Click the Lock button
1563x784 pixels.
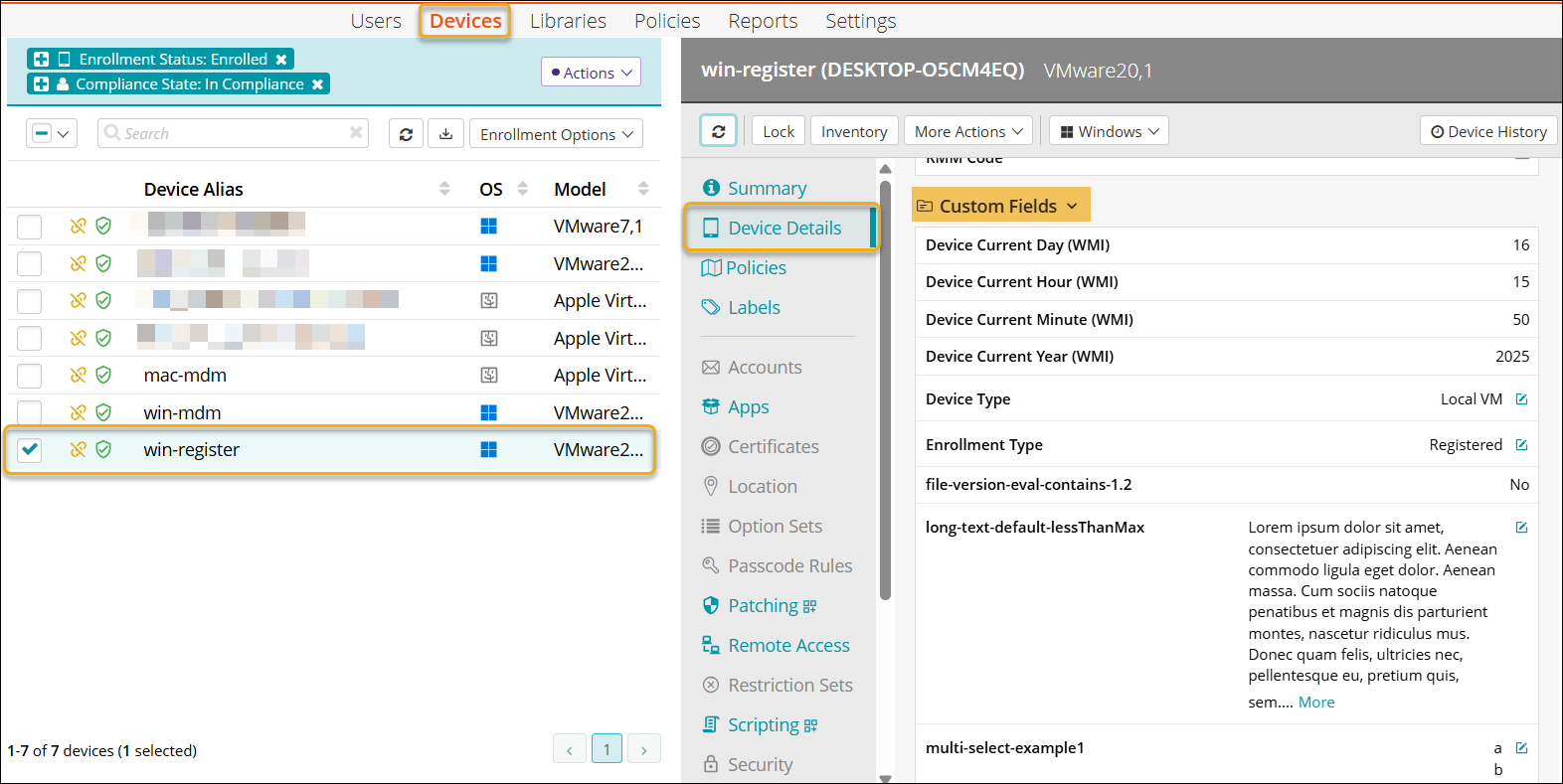pos(778,131)
